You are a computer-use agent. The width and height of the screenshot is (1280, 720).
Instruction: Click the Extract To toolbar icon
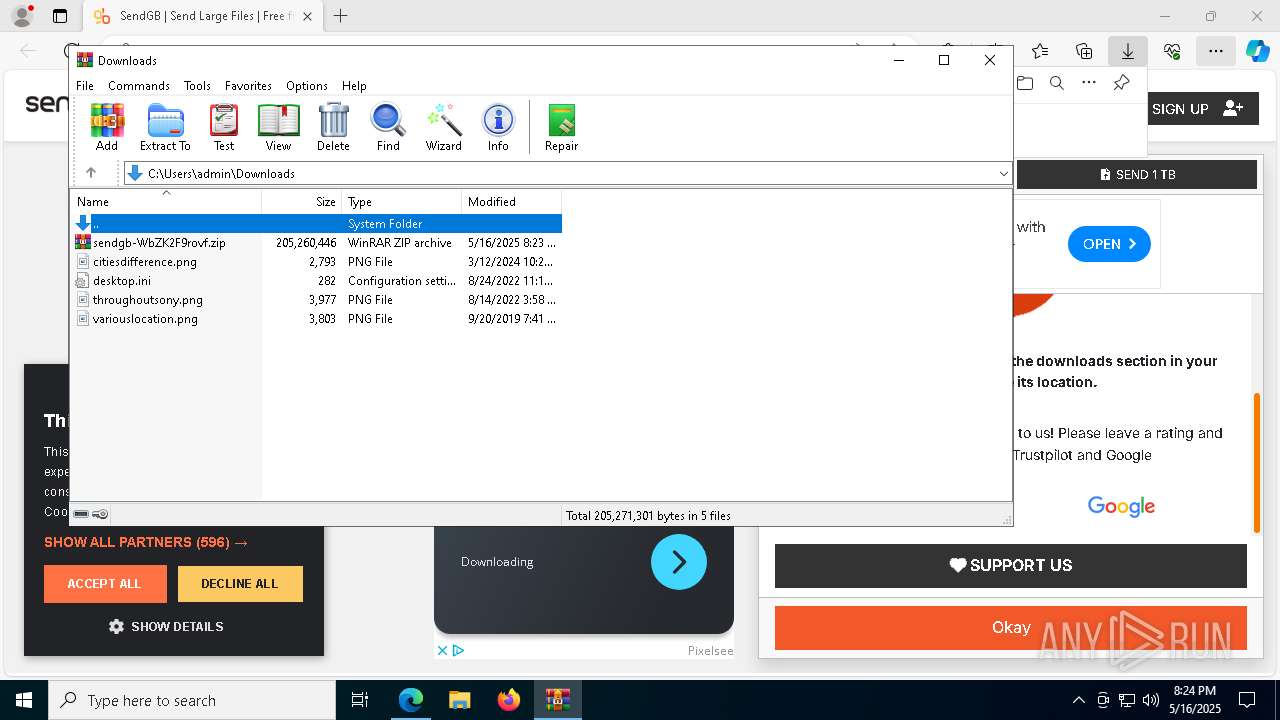click(165, 127)
